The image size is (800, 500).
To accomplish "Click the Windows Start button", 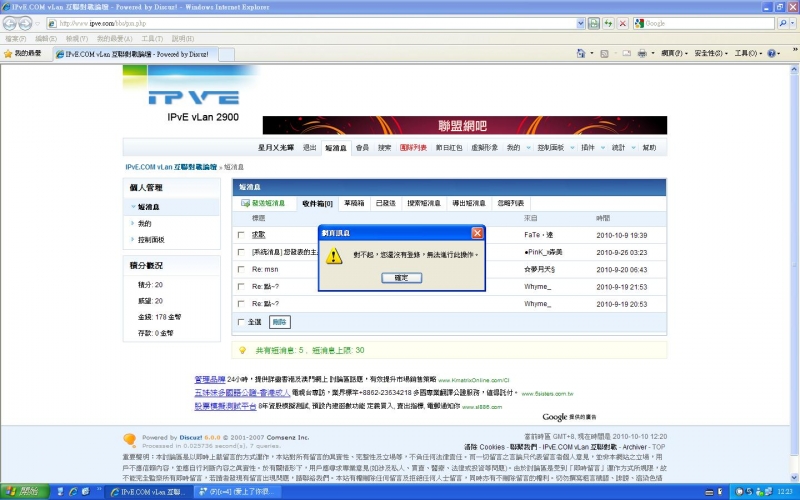I will point(24,491).
